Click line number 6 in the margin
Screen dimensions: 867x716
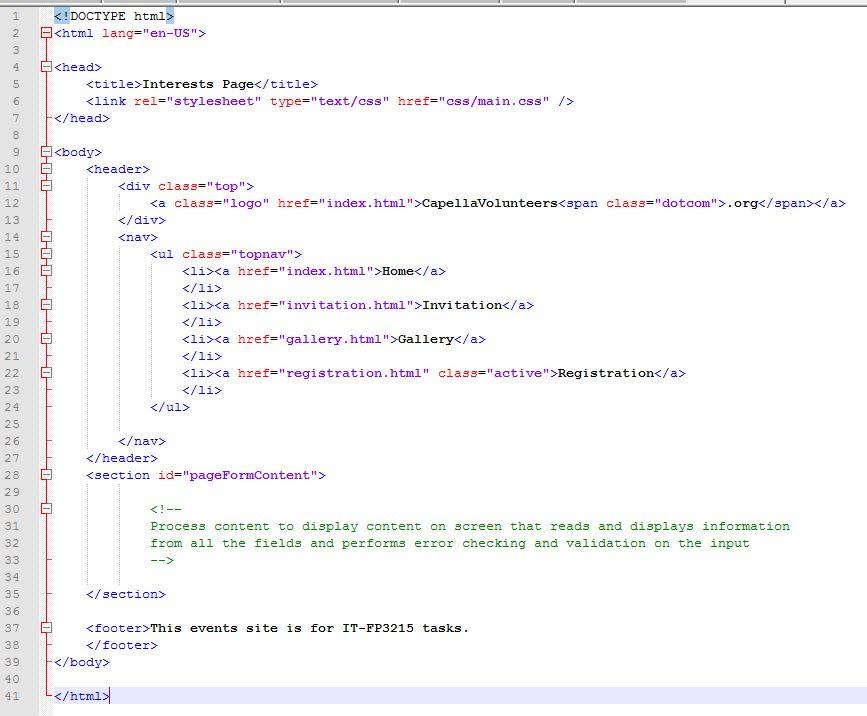point(15,101)
